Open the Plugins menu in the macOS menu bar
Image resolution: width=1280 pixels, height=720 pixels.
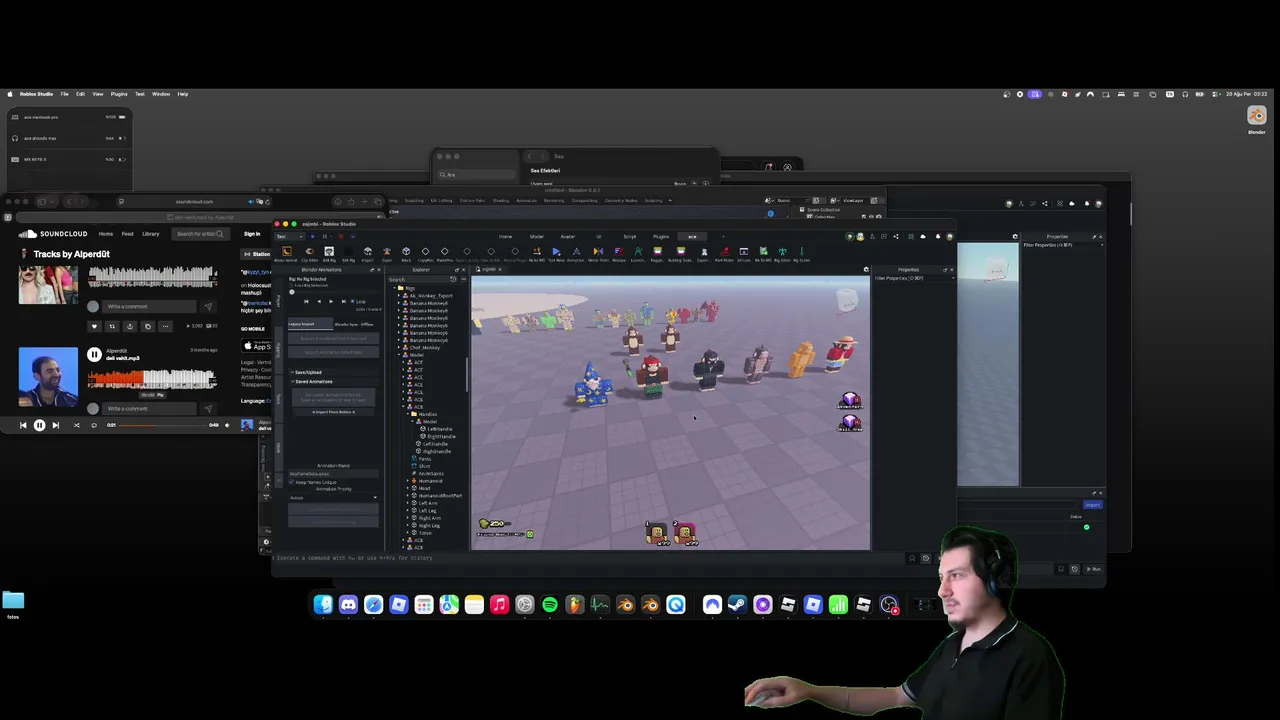119,94
